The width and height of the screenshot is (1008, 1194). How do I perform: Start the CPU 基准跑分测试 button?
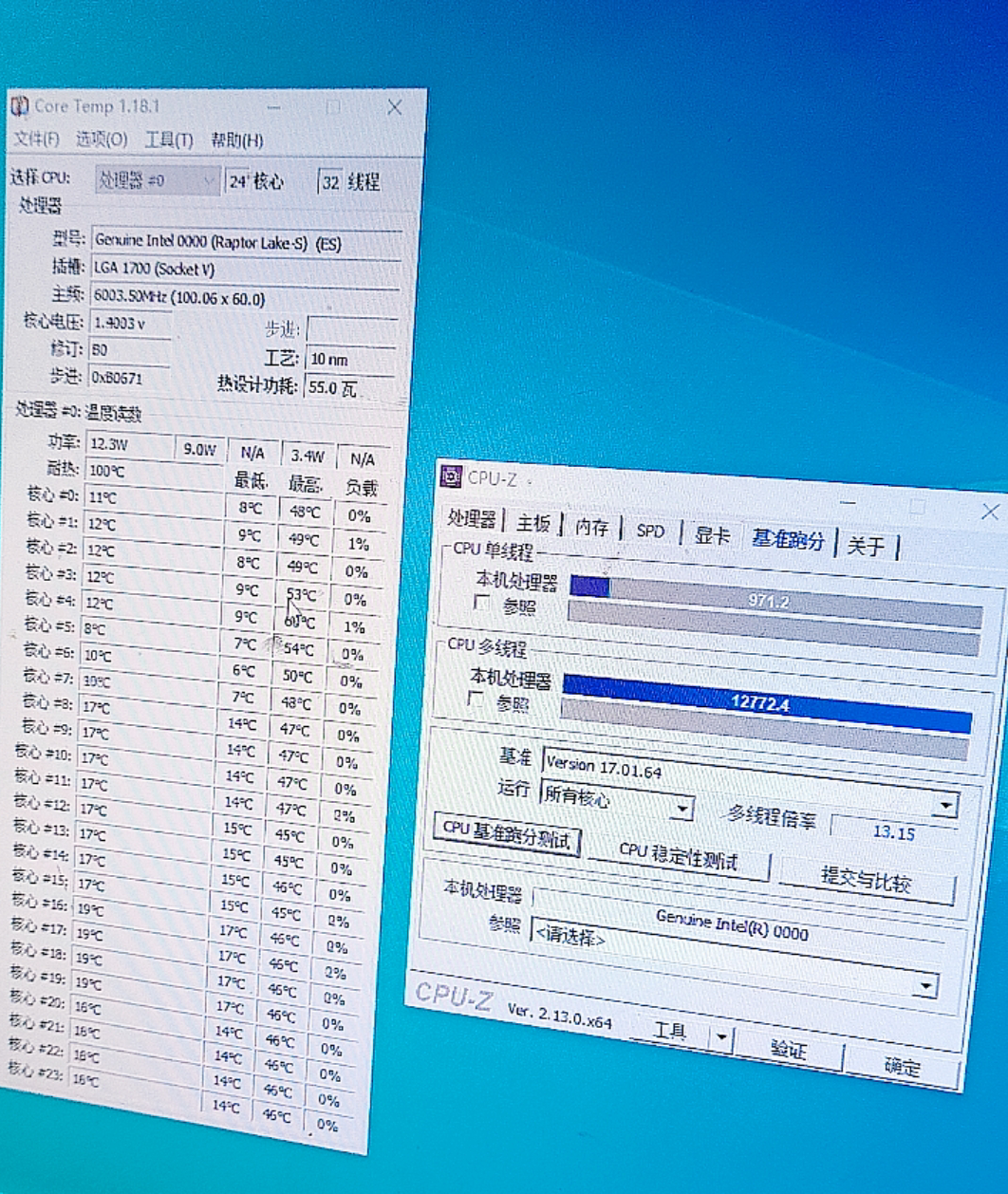[506, 834]
